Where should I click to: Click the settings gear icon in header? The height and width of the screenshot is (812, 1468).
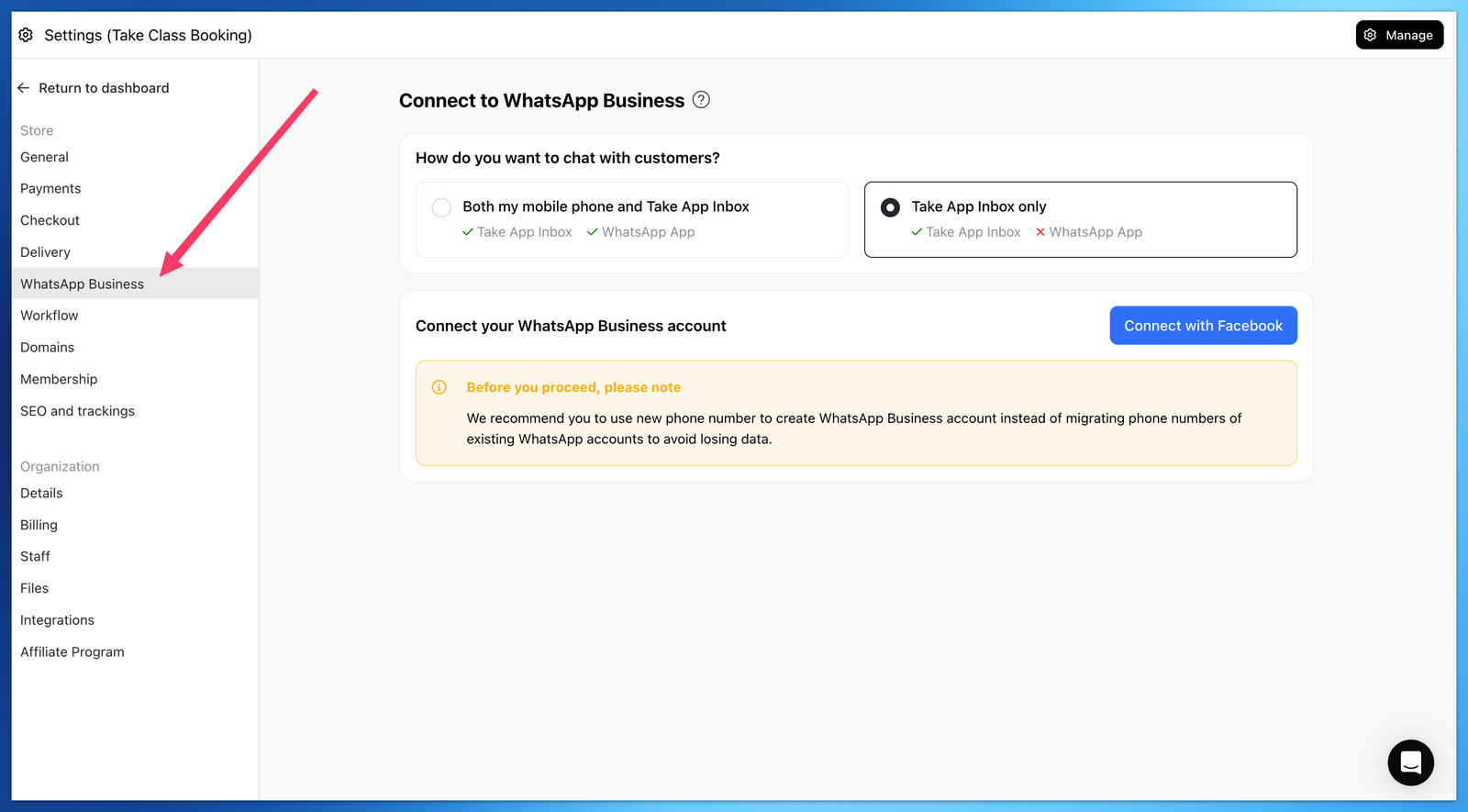point(26,35)
